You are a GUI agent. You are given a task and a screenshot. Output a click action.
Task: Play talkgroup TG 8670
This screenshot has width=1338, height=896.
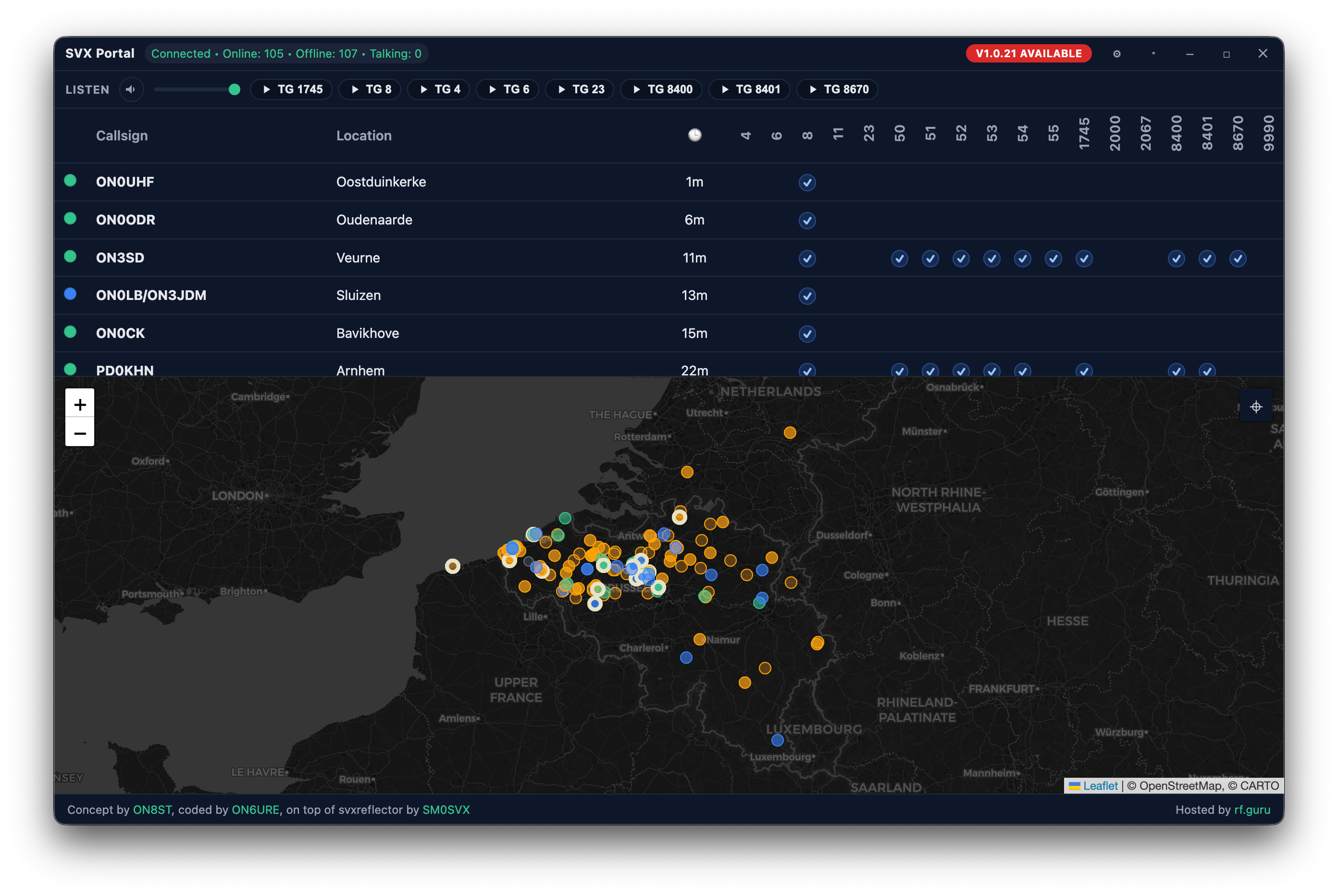click(838, 89)
